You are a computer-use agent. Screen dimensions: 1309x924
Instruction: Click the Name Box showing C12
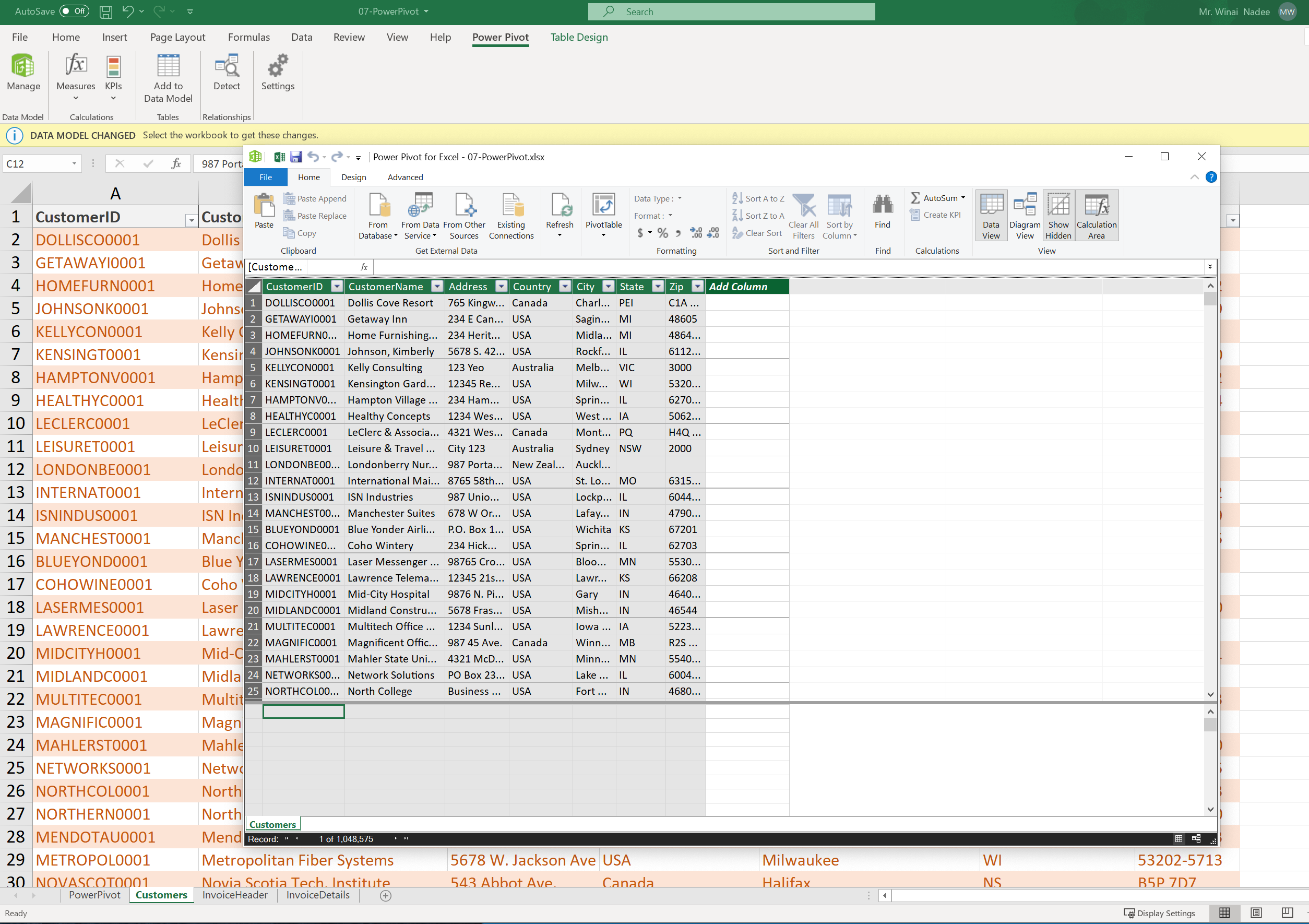(41, 164)
